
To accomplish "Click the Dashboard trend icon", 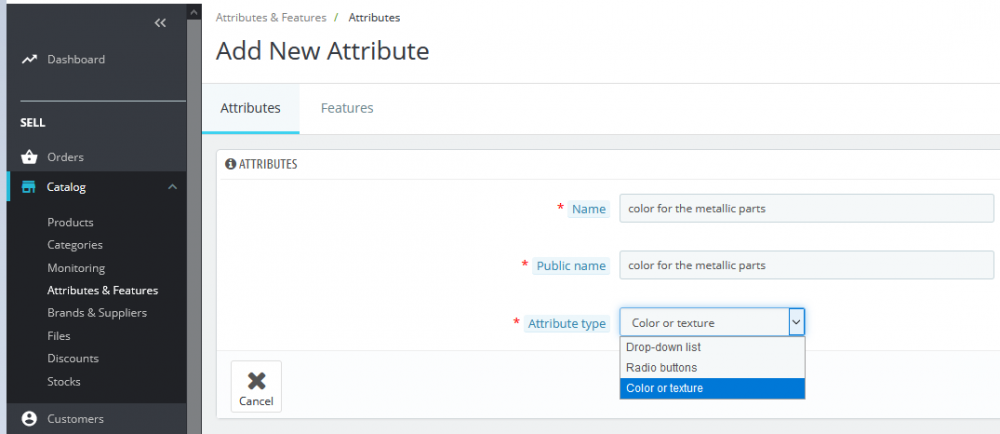I will 29,60.
